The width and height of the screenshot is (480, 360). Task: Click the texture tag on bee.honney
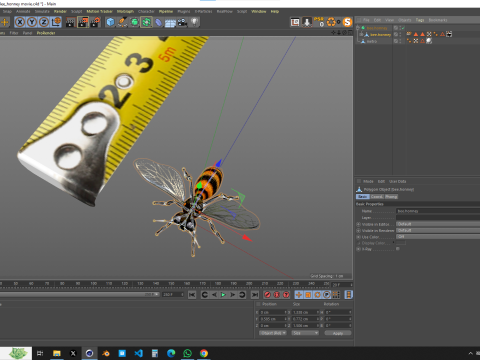tap(449, 34)
